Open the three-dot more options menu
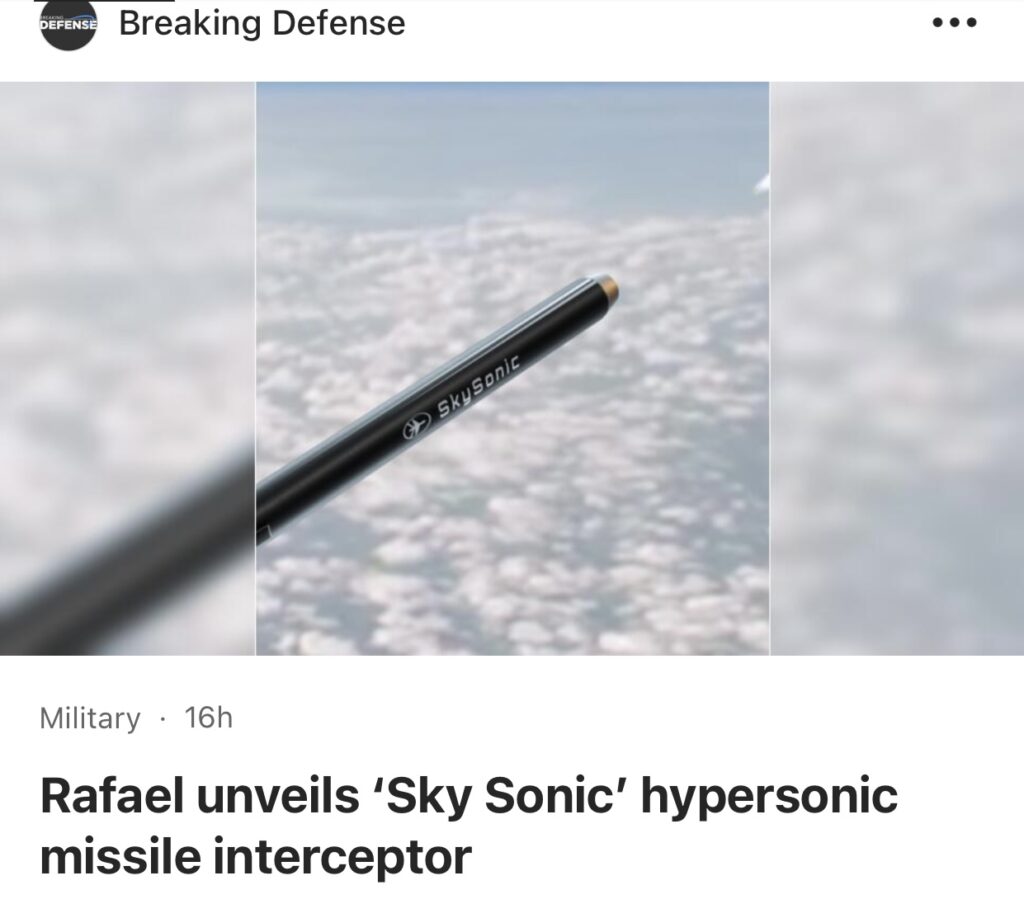The width and height of the screenshot is (1024, 918). [954, 23]
